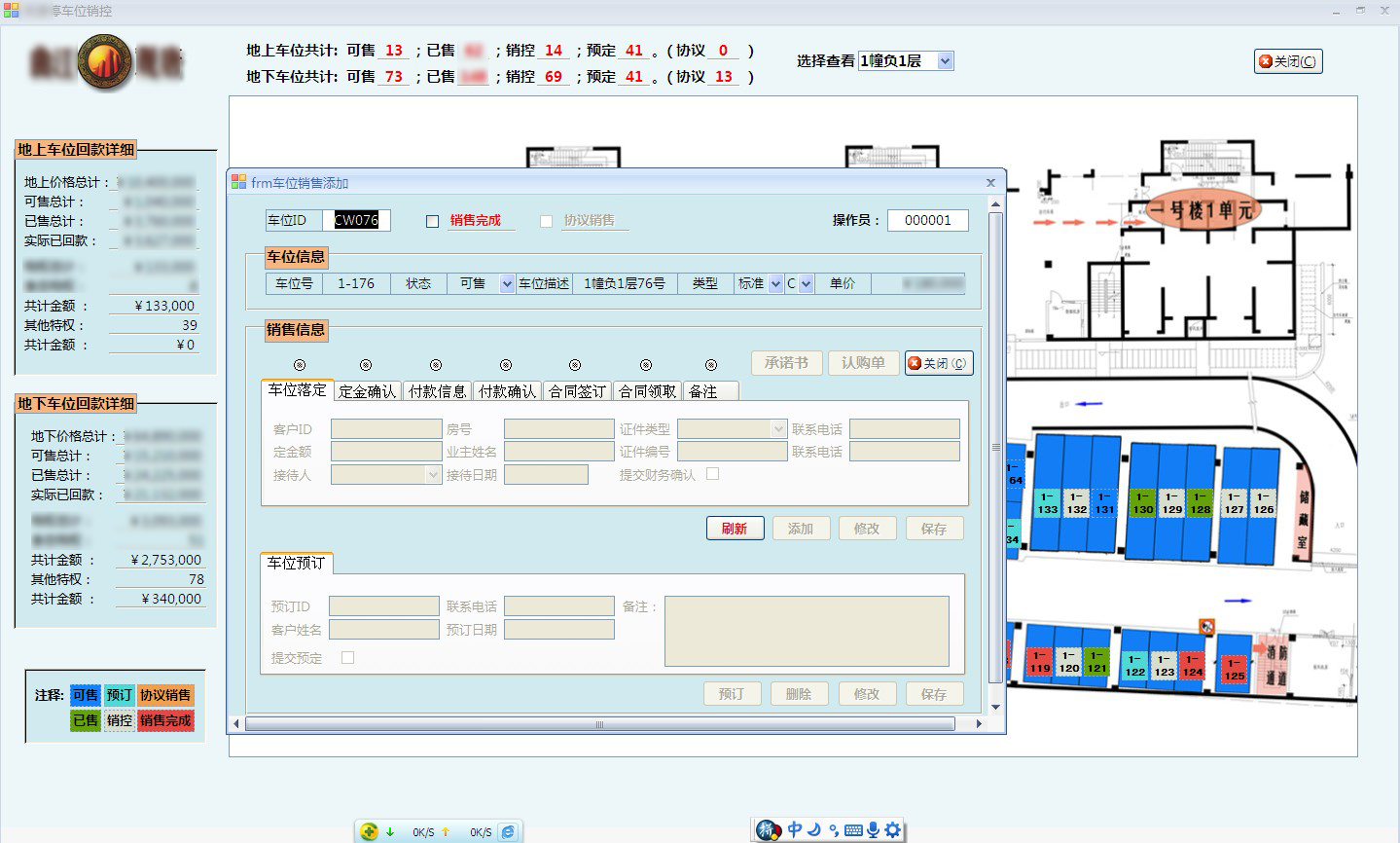Open the 状态 可售 dropdown
1400x843 pixels.
[507, 284]
